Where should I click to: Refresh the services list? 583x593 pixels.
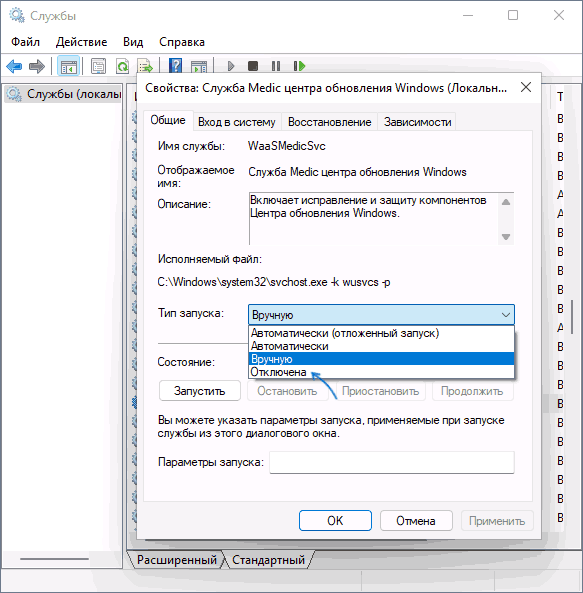click(122, 67)
